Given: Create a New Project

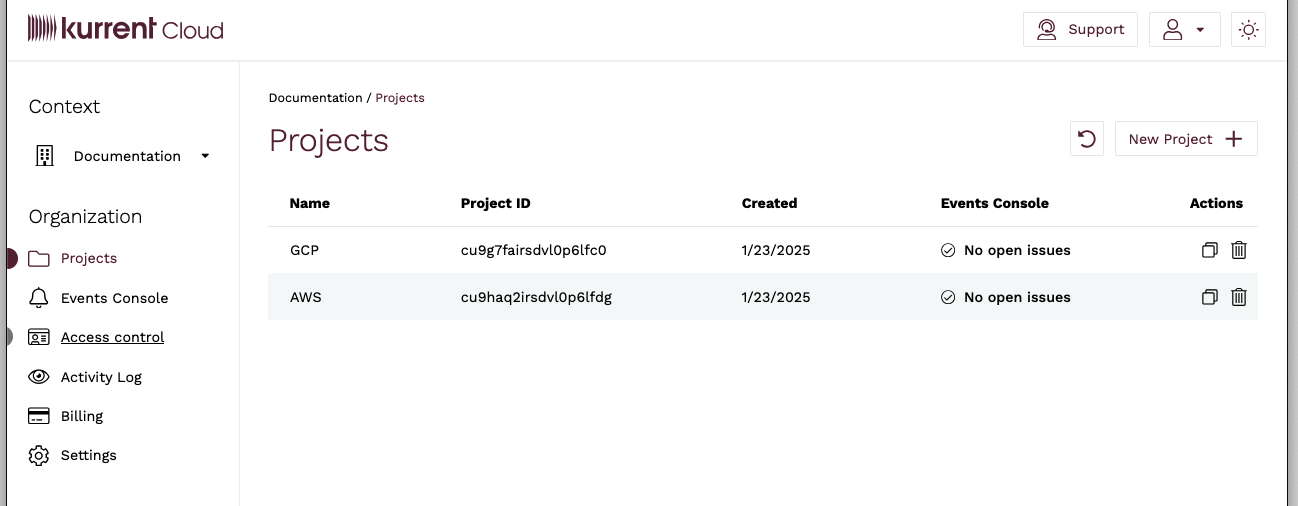Looking at the screenshot, I should tap(1185, 139).
